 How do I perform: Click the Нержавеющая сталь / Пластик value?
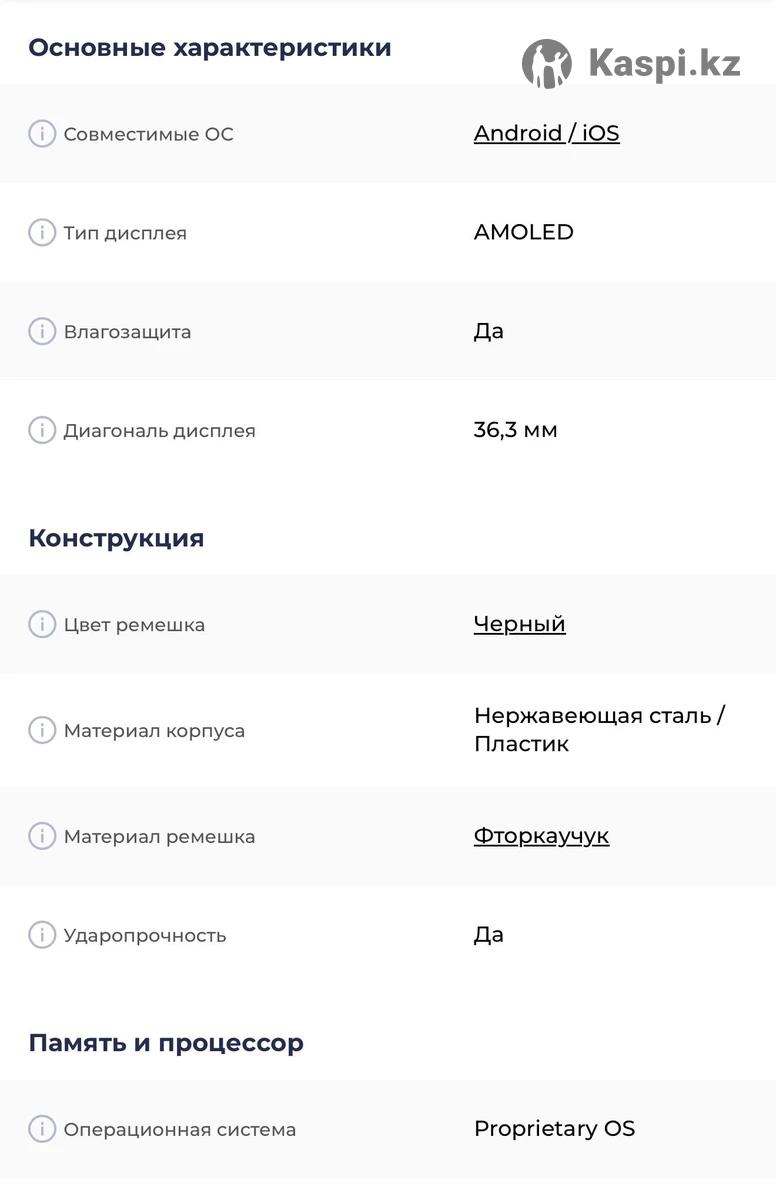(x=598, y=730)
